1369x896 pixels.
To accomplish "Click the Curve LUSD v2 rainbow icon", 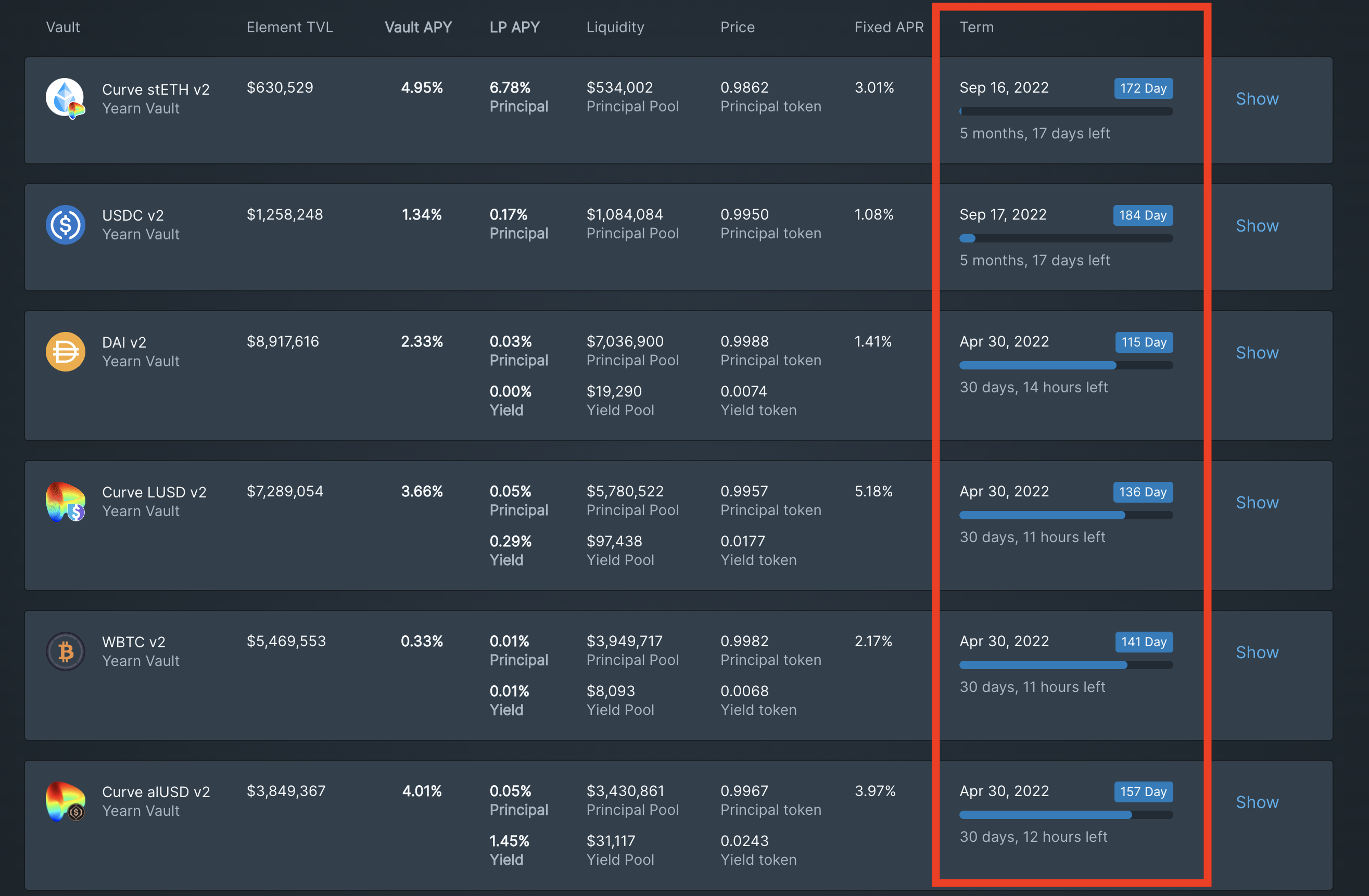I will tap(65, 502).
